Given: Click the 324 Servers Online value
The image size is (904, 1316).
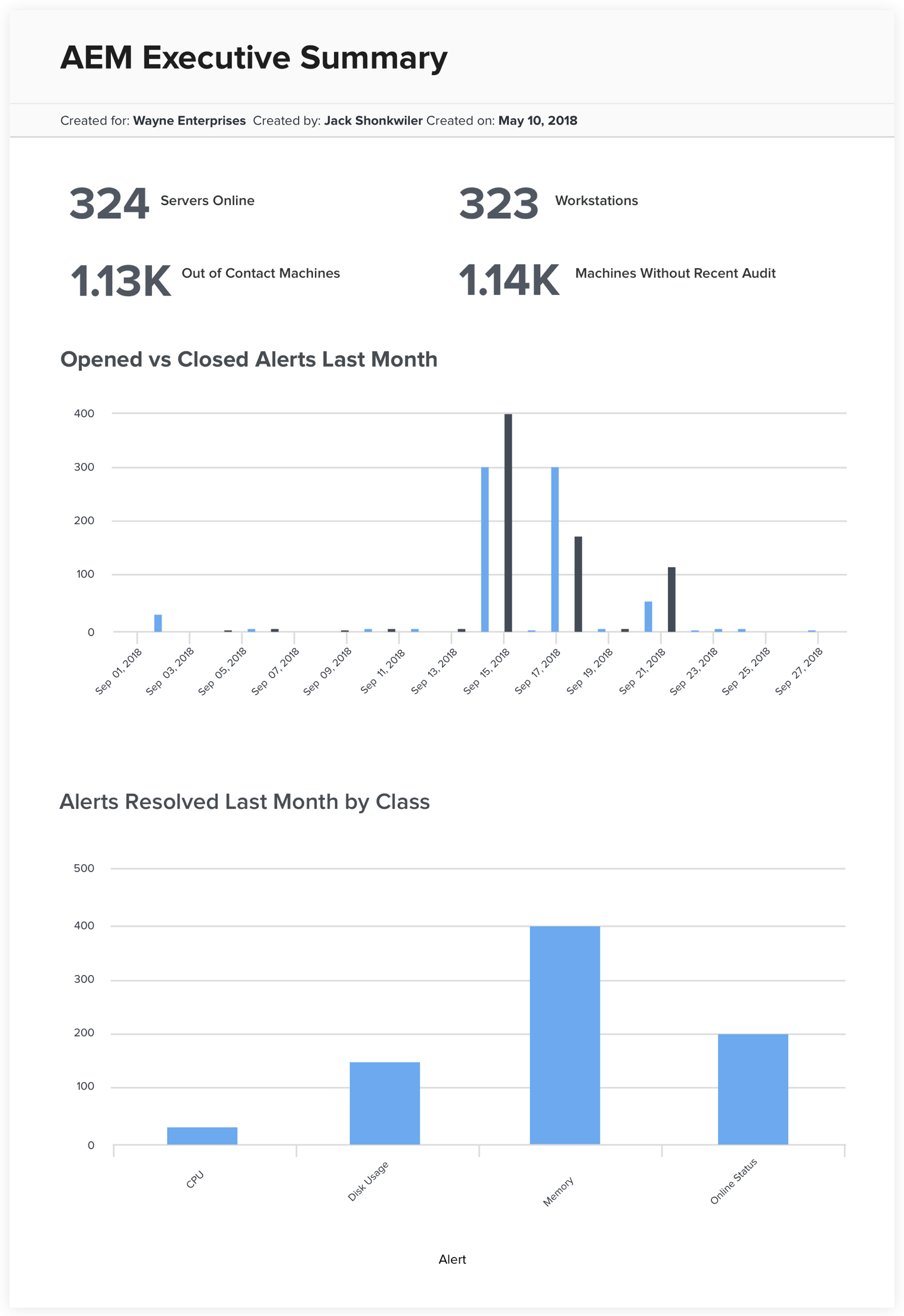Looking at the screenshot, I should [109, 203].
